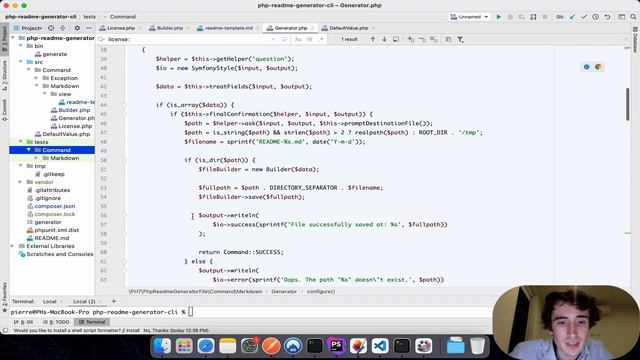Open the Unnamed run configuration dropdown

[469, 17]
